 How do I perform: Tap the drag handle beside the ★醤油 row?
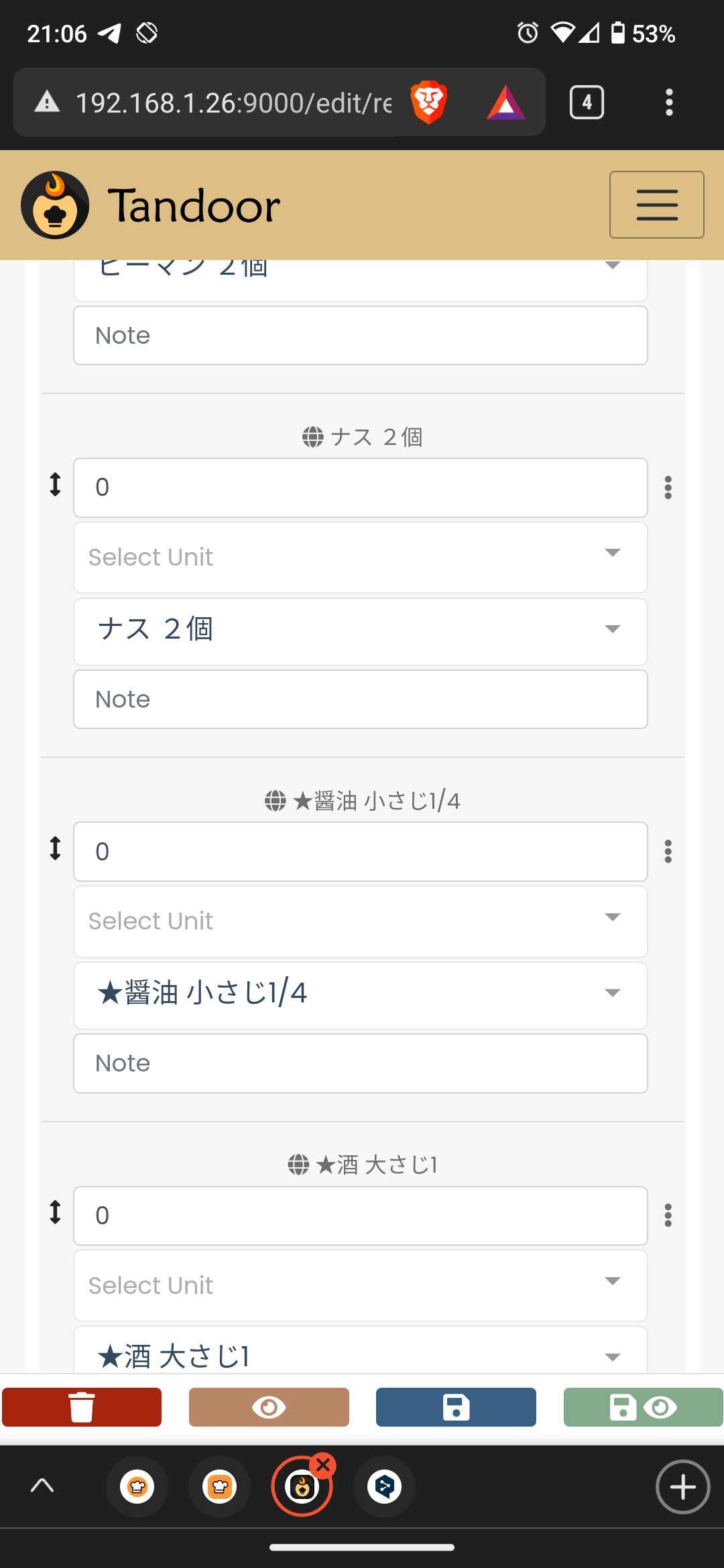coord(55,848)
